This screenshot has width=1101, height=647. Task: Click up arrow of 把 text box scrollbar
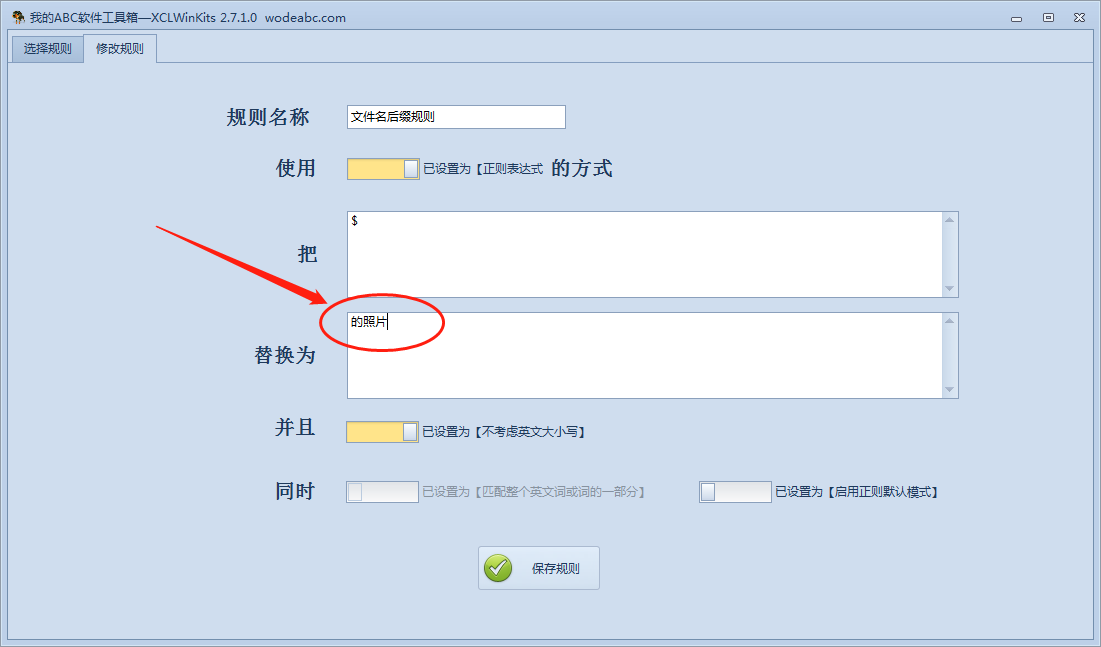[949, 220]
